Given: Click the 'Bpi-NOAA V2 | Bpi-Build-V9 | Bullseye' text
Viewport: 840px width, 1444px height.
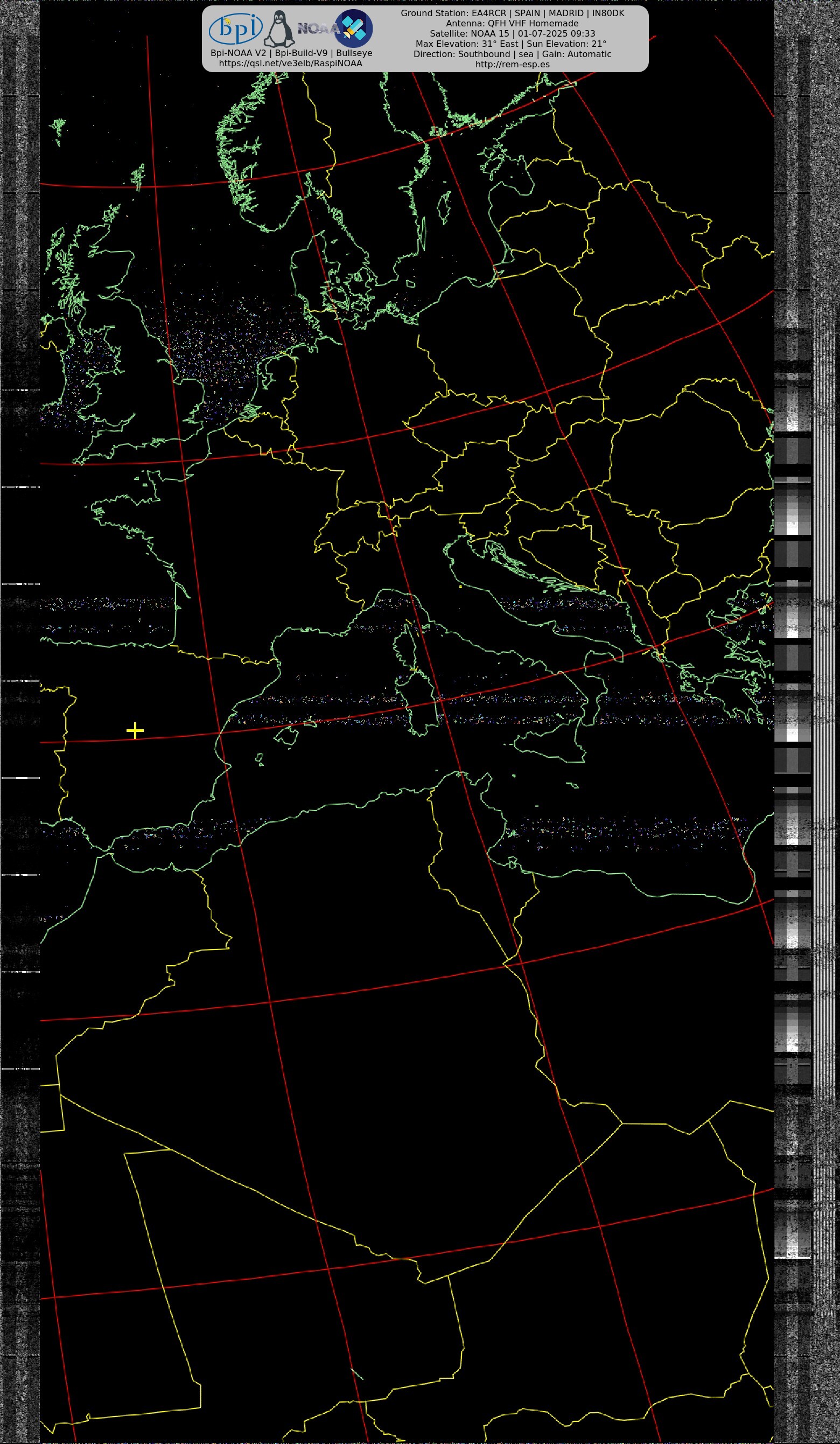Looking at the screenshot, I should click(x=291, y=53).
